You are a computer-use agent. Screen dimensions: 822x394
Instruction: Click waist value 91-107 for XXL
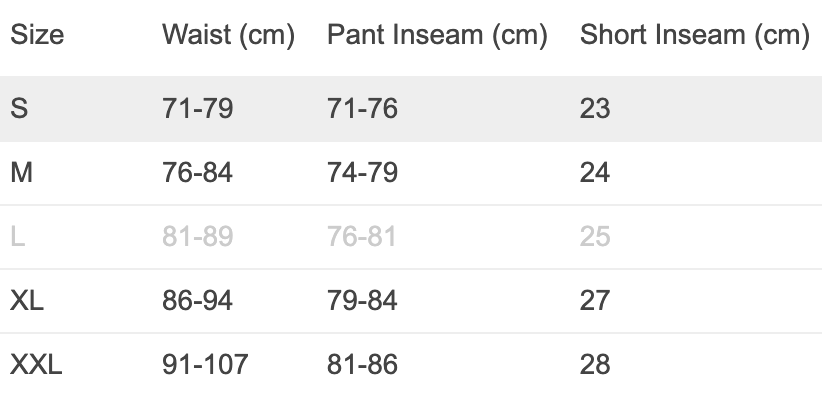coord(205,364)
